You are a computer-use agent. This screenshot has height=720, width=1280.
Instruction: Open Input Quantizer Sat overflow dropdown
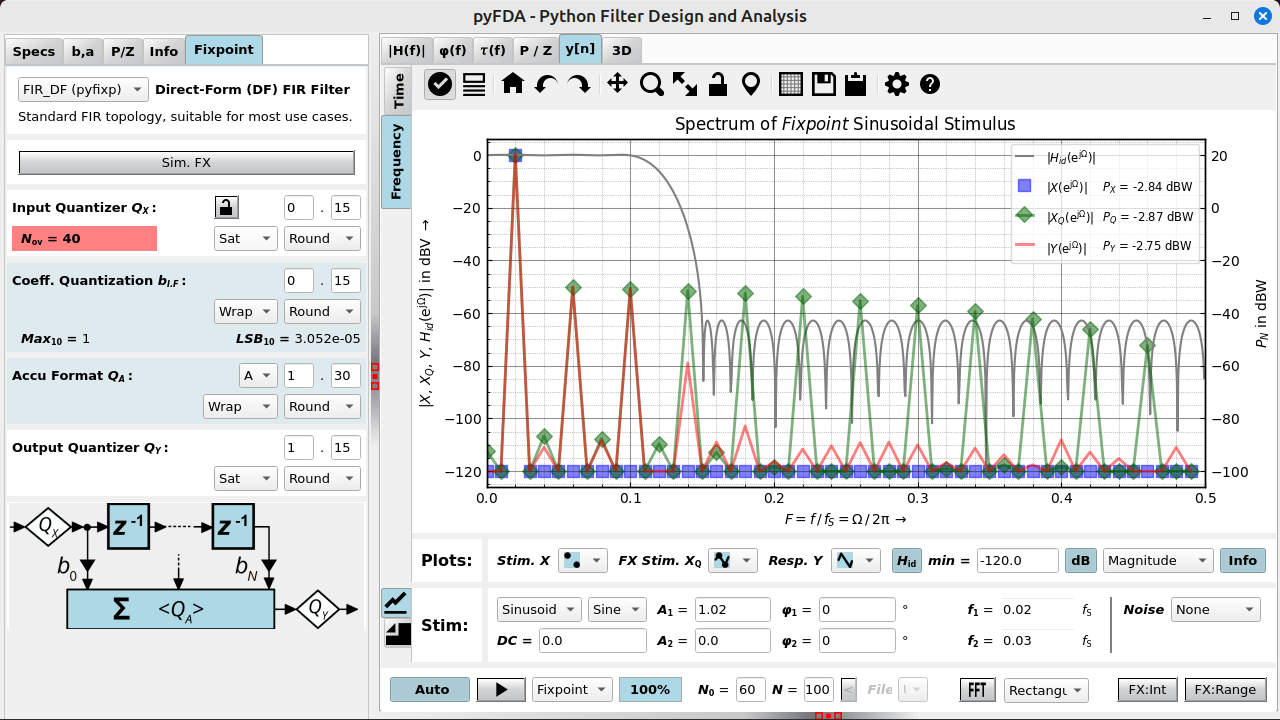click(x=246, y=238)
